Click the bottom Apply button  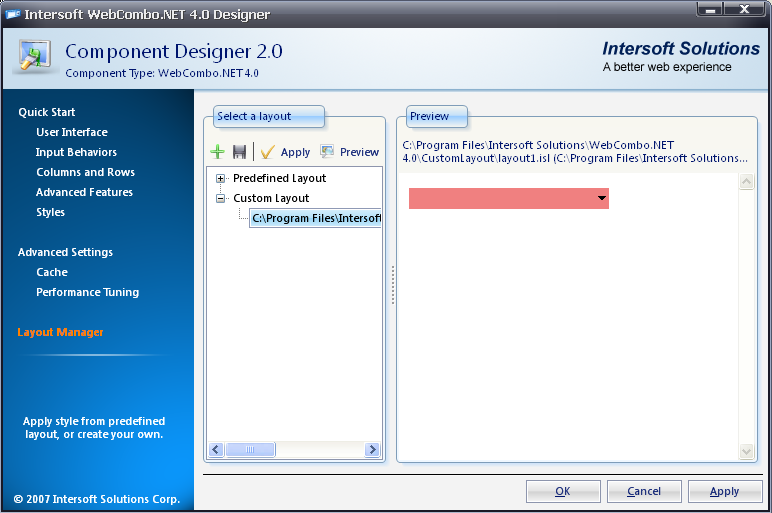tap(725, 491)
